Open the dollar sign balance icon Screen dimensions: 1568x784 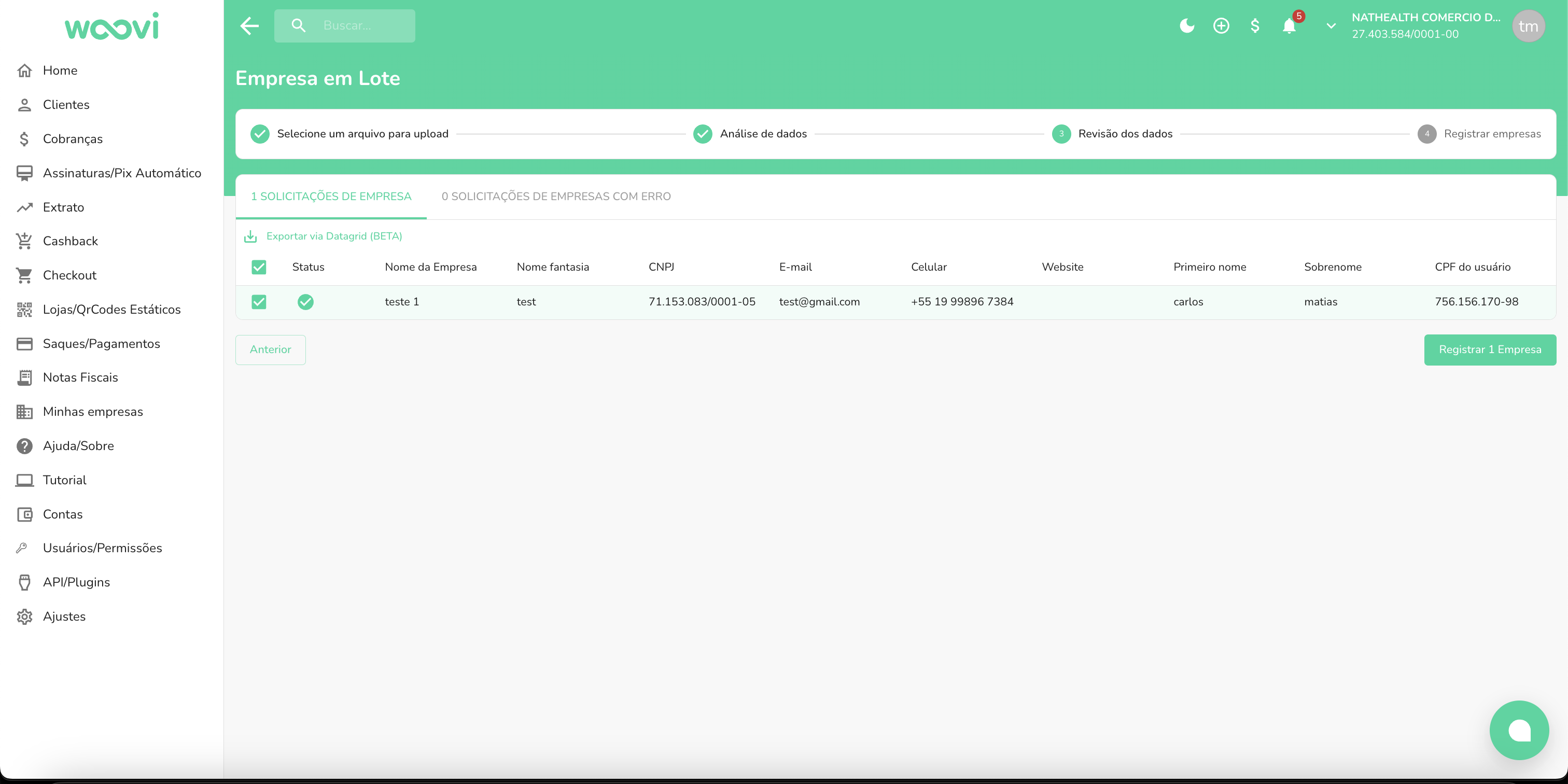(x=1254, y=25)
